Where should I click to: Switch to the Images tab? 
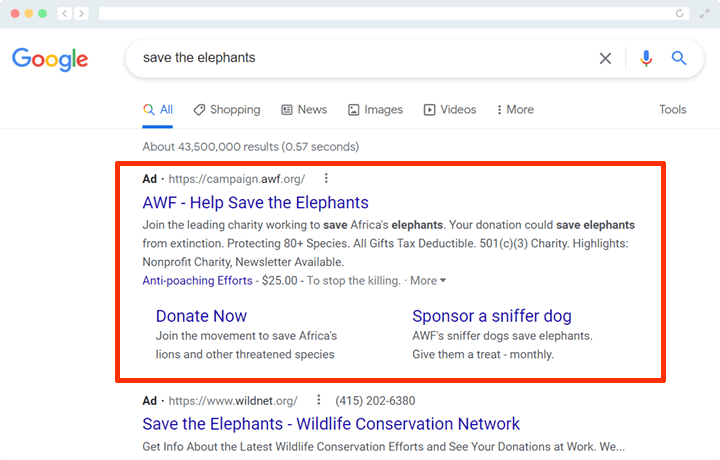click(375, 110)
